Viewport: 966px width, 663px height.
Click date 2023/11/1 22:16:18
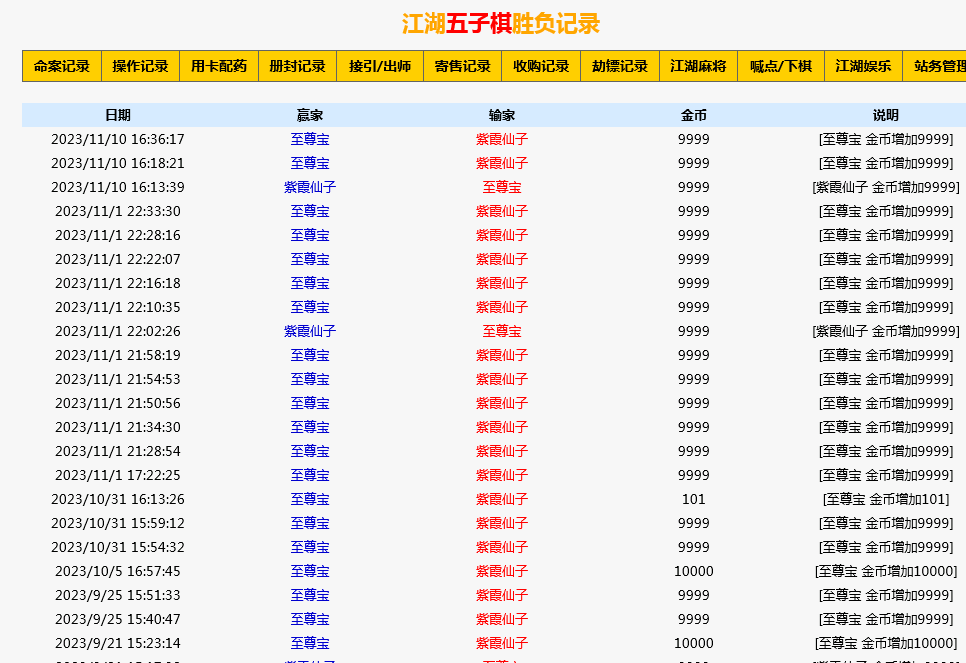pyautogui.click(x=118, y=283)
